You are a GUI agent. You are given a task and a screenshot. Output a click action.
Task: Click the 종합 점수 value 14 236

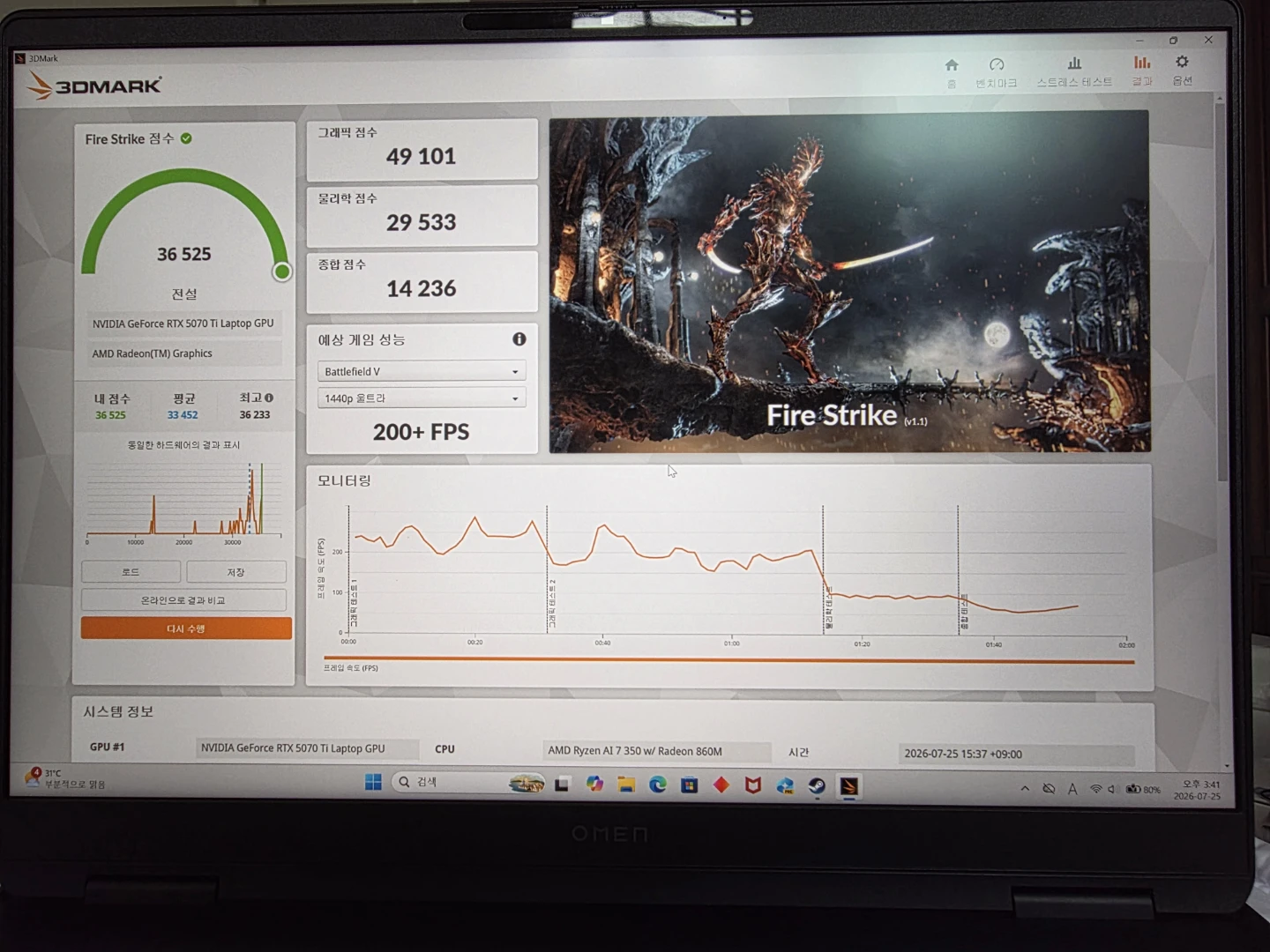[422, 289]
